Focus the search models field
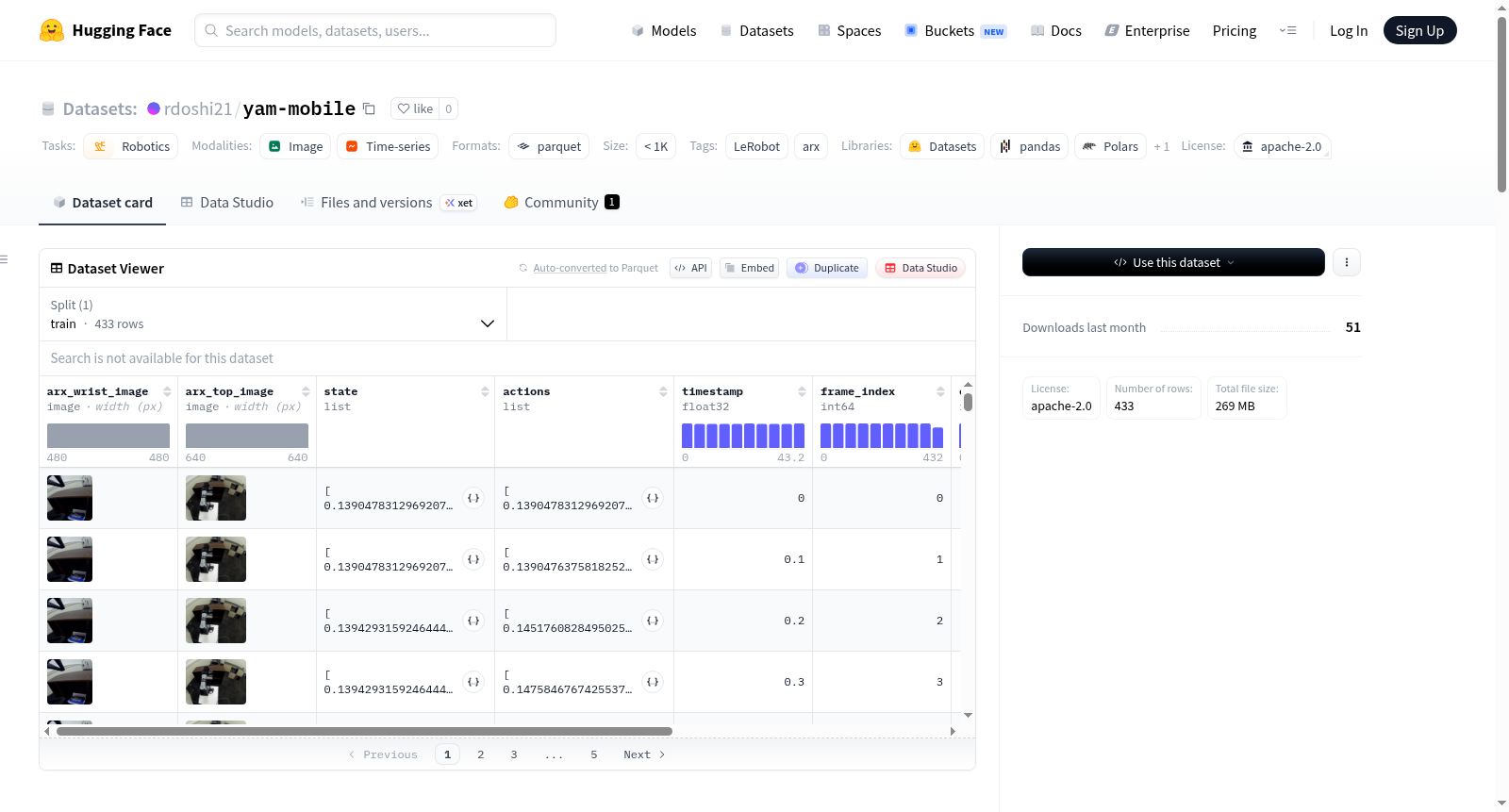Screen dimensions: 1509x812 375,30
